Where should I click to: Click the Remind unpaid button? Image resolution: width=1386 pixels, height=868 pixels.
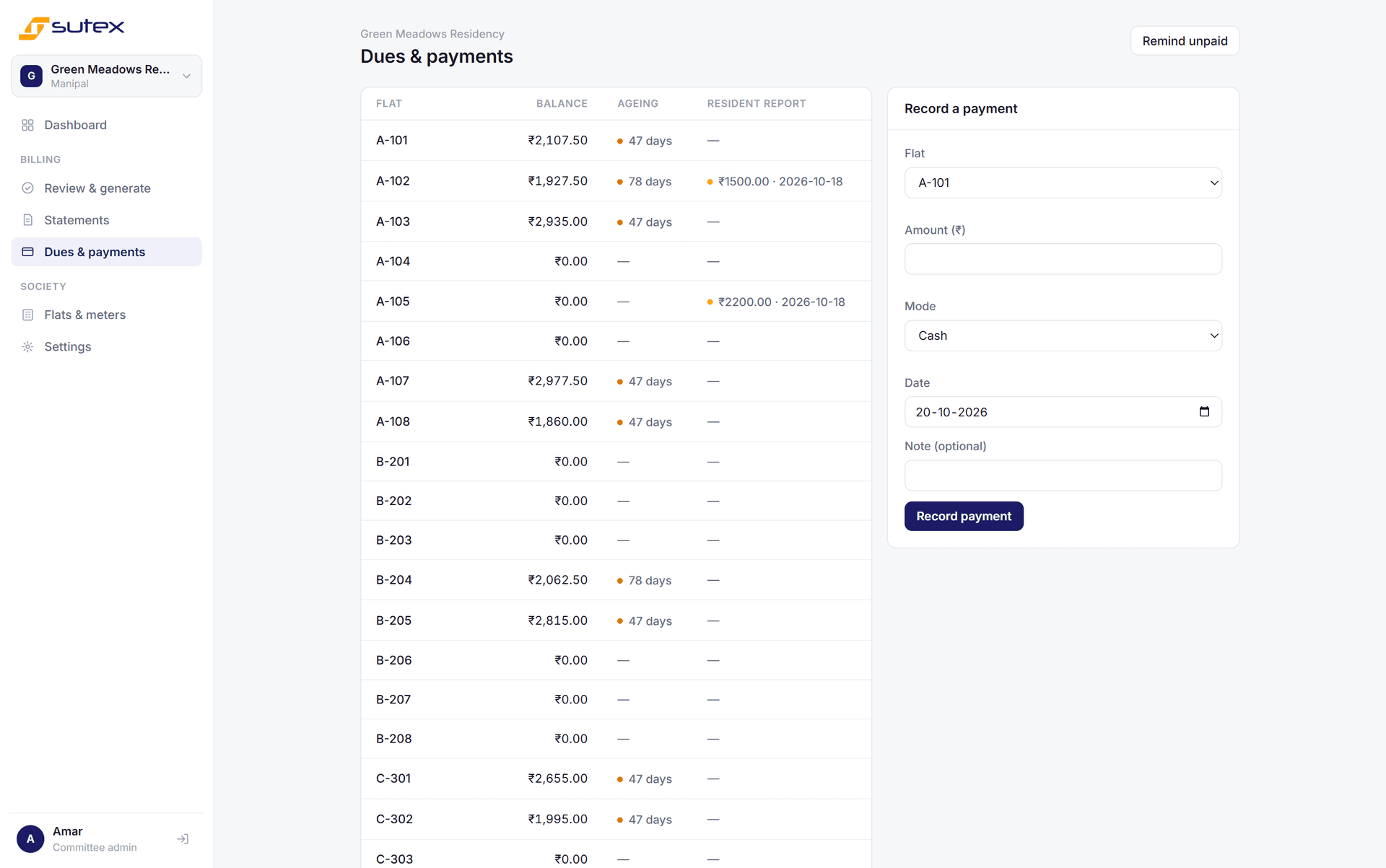[1185, 41]
